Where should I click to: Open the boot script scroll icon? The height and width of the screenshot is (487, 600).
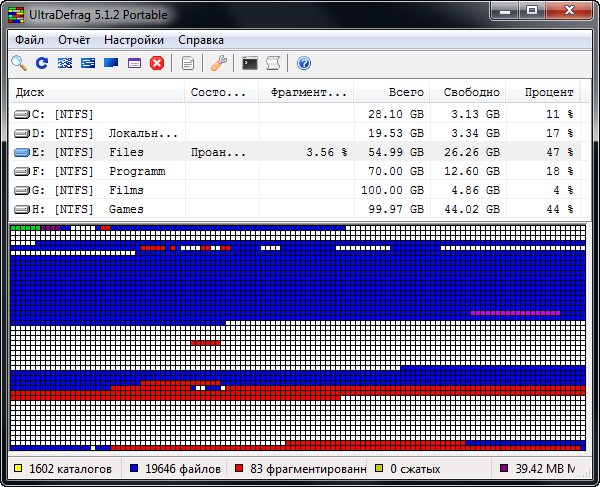[273, 63]
